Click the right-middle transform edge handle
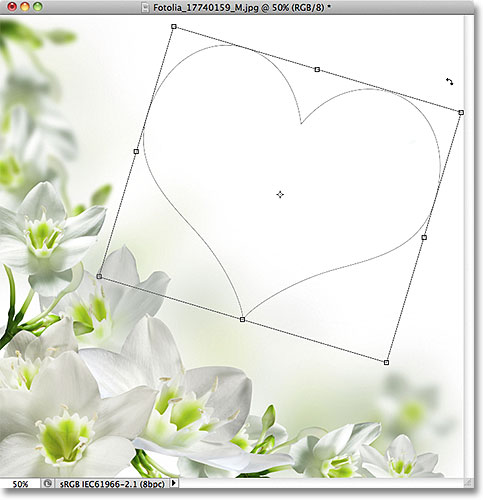 tap(424, 237)
